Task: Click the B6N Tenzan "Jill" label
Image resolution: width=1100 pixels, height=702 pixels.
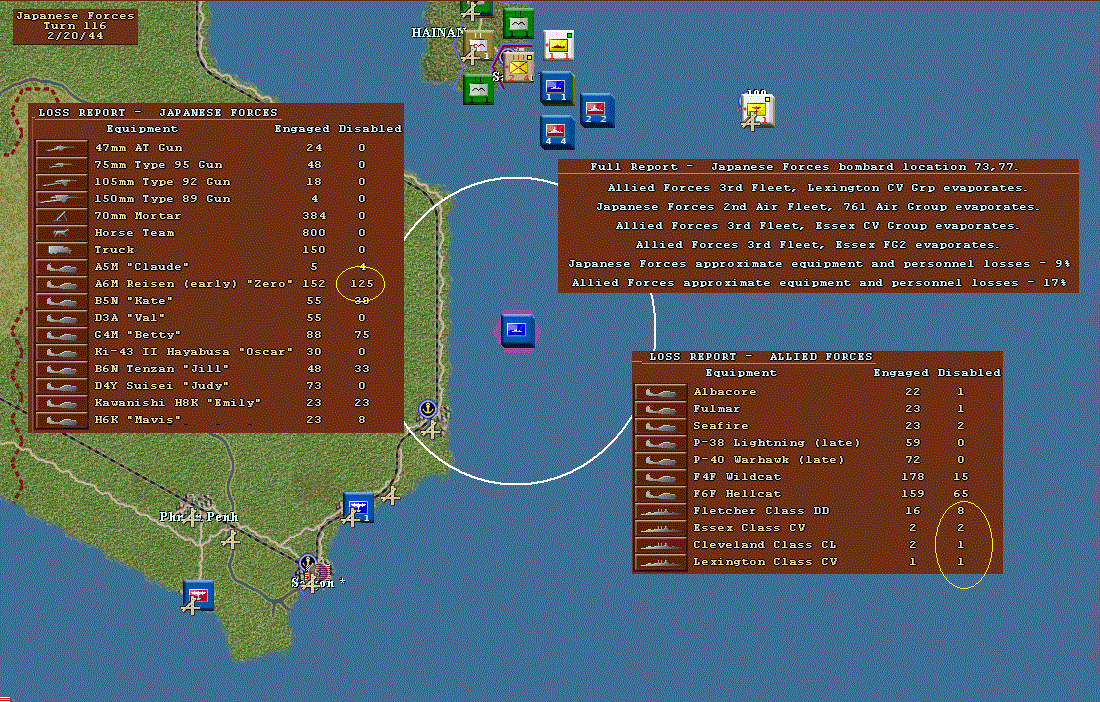Action: (162, 369)
